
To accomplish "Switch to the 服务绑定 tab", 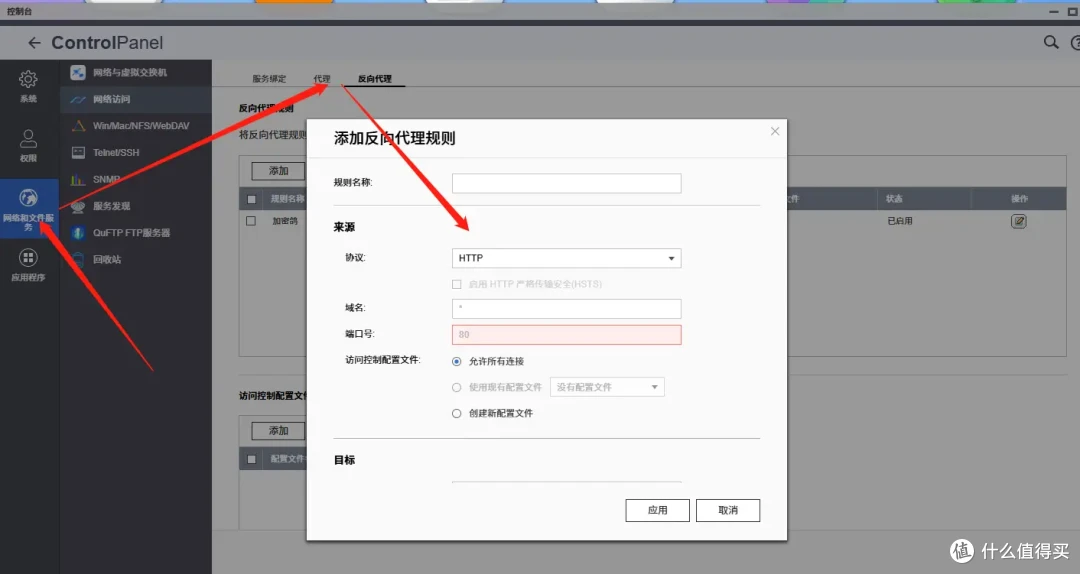I will click(x=269, y=79).
